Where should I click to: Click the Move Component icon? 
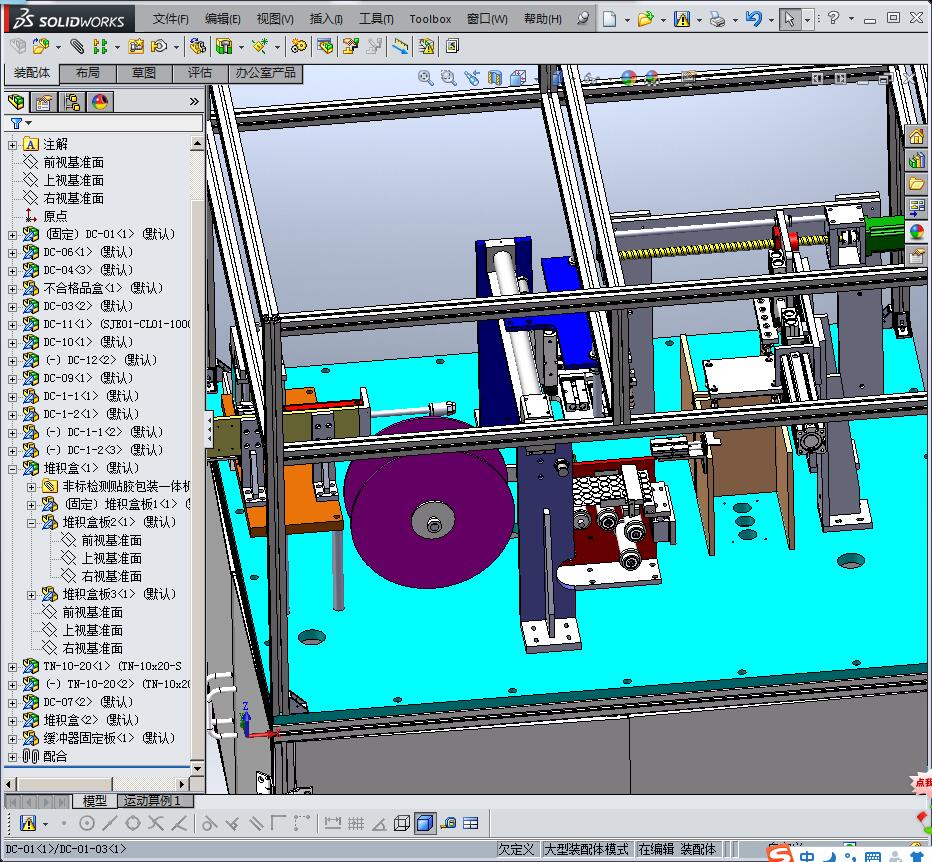click(159, 46)
